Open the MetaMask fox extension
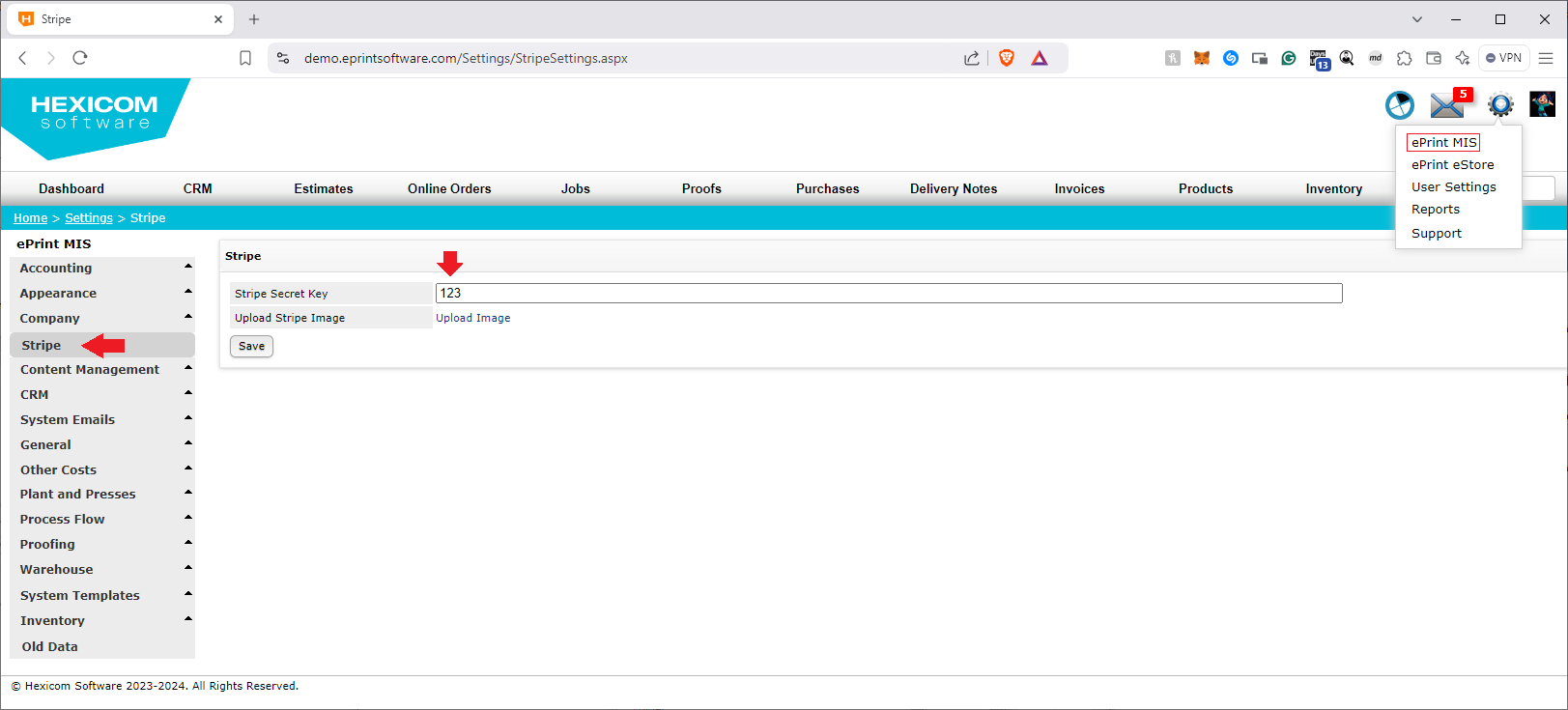Viewport: 1568px width, 710px height. 1202,58
